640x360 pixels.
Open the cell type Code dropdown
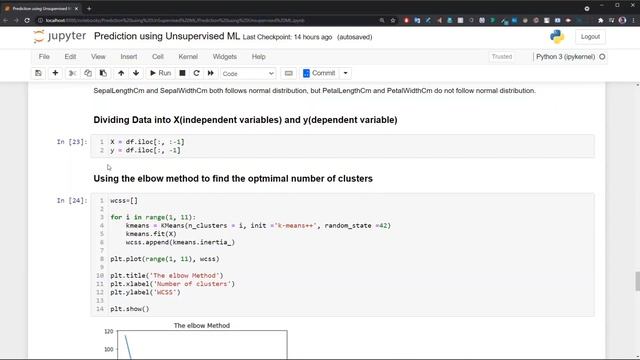point(248,74)
